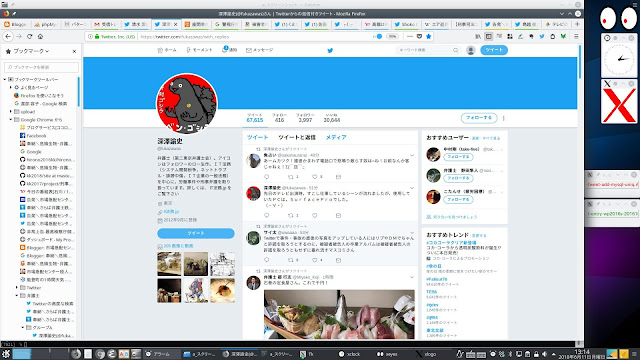This screenshot has width=640, height=360.
Task: Click フォローする on the profile header
Action: pos(479,118)
